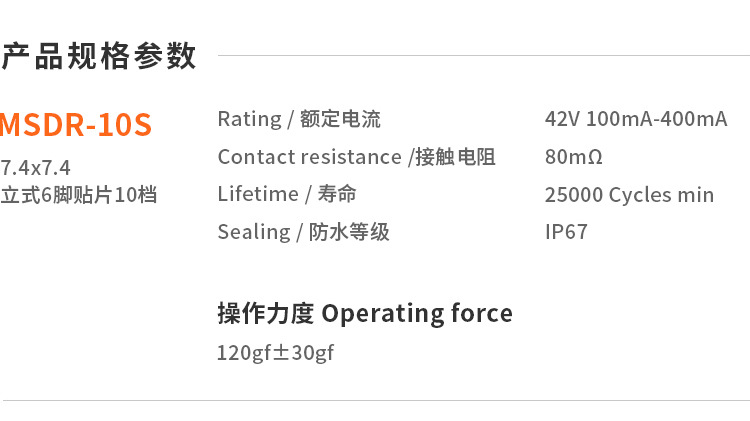
Task: Click the Sealing label
Action: click(253, 232)
